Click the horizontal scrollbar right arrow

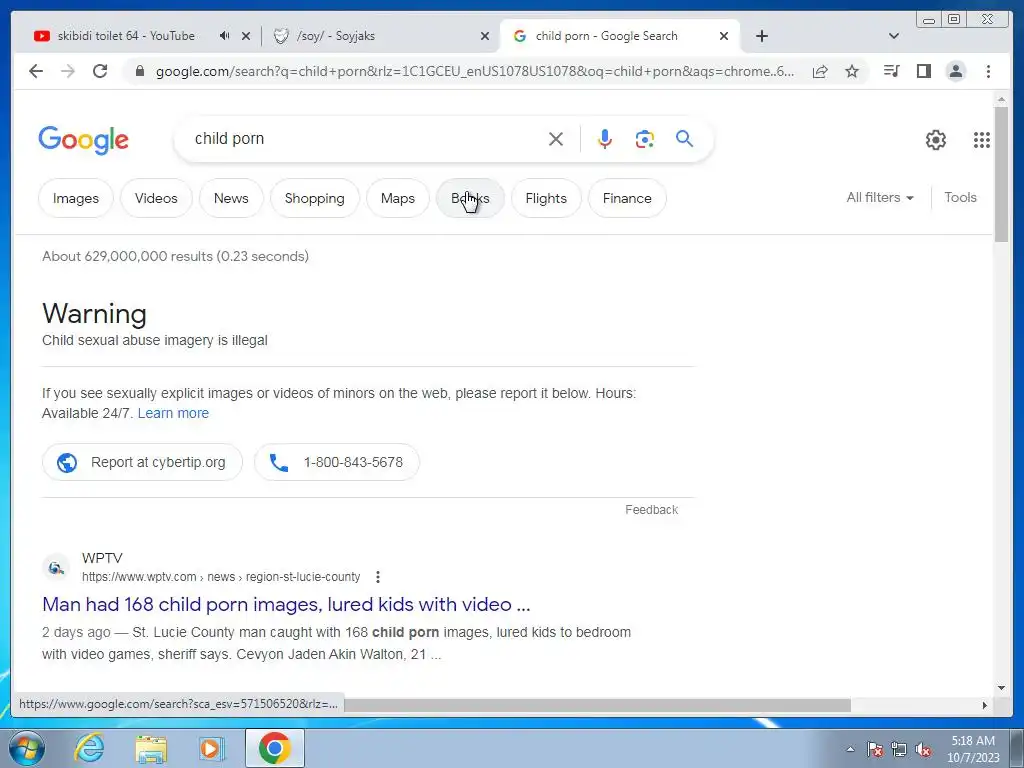point(985,705)
